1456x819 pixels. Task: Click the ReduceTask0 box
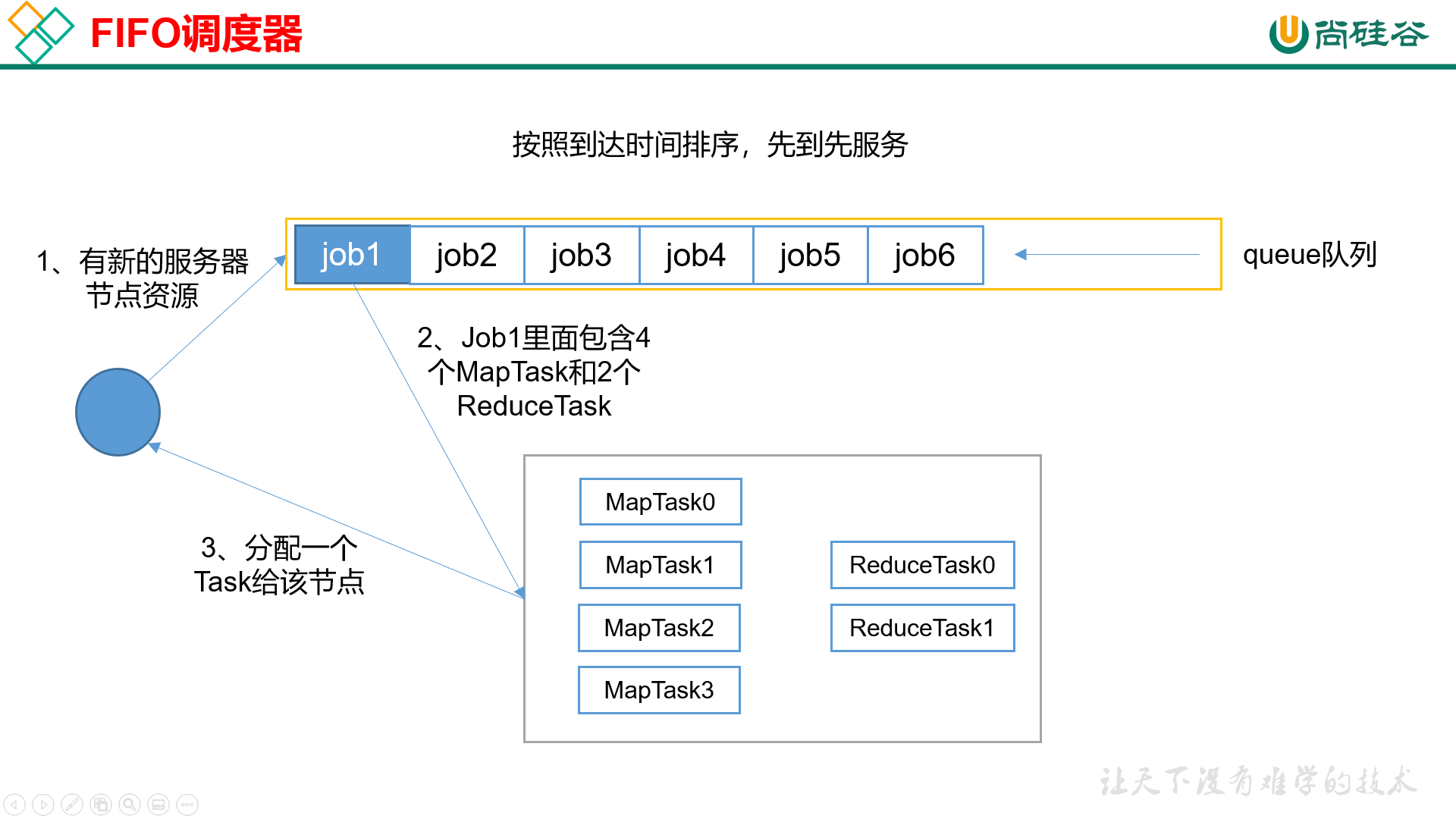tap(922, 564)
